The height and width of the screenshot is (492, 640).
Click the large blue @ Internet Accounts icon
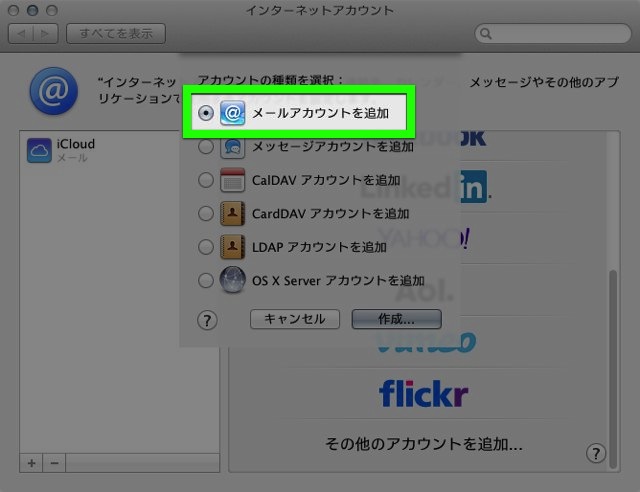click(x=53, y=91)
